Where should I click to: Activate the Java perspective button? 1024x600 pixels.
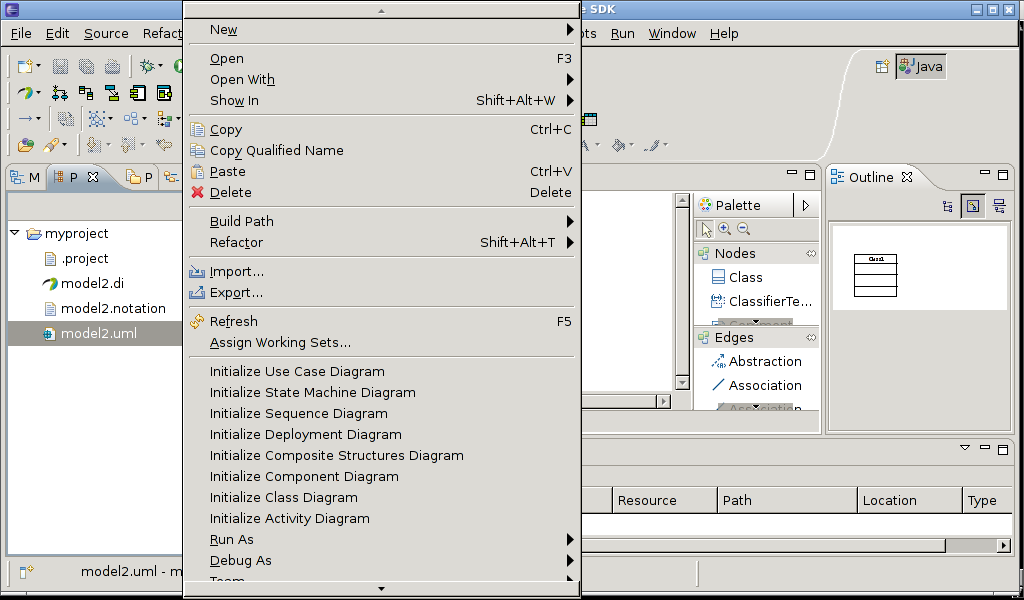pyautogui.click(x=921, y=67)
